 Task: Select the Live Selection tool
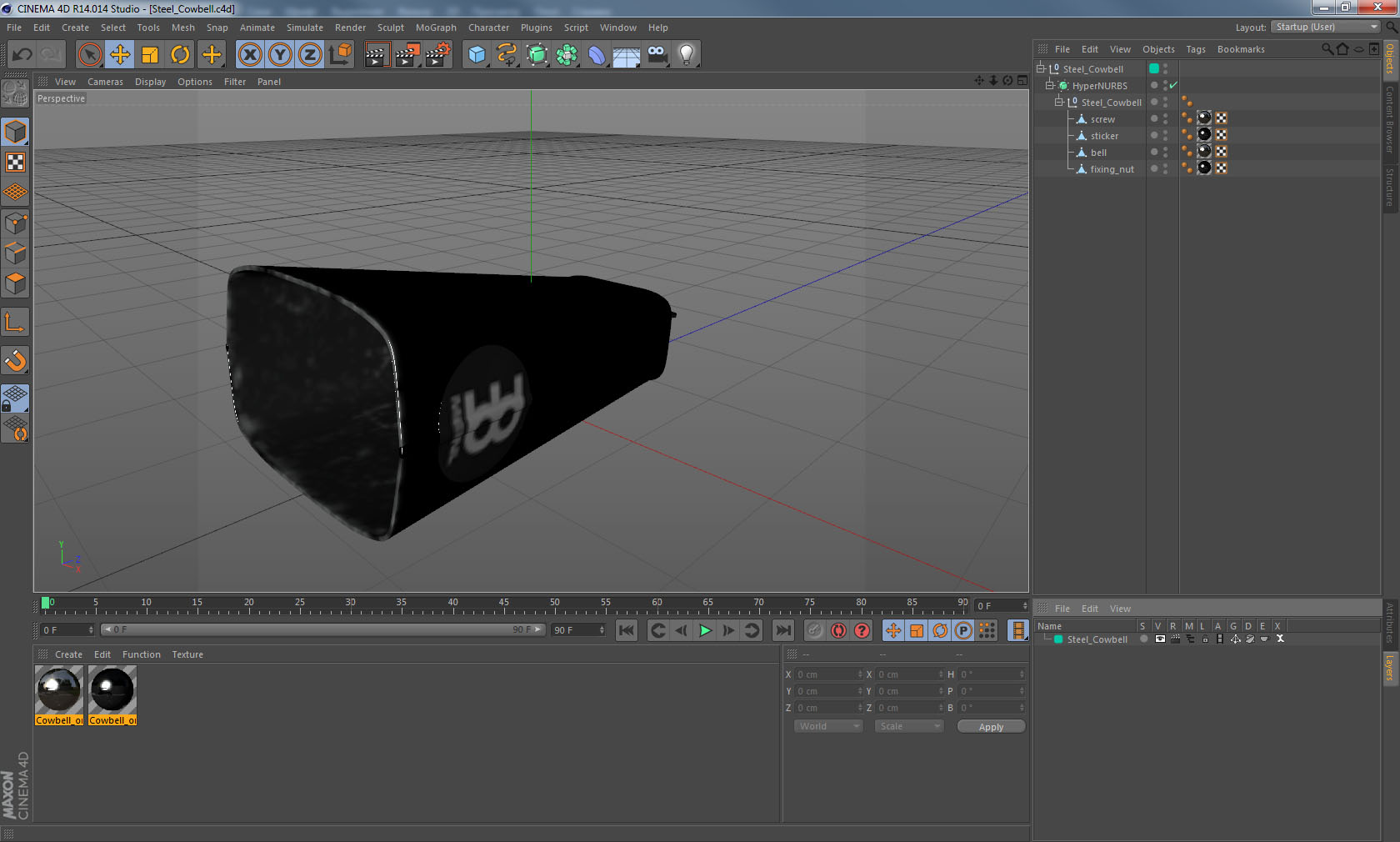[x=89, y=55]
